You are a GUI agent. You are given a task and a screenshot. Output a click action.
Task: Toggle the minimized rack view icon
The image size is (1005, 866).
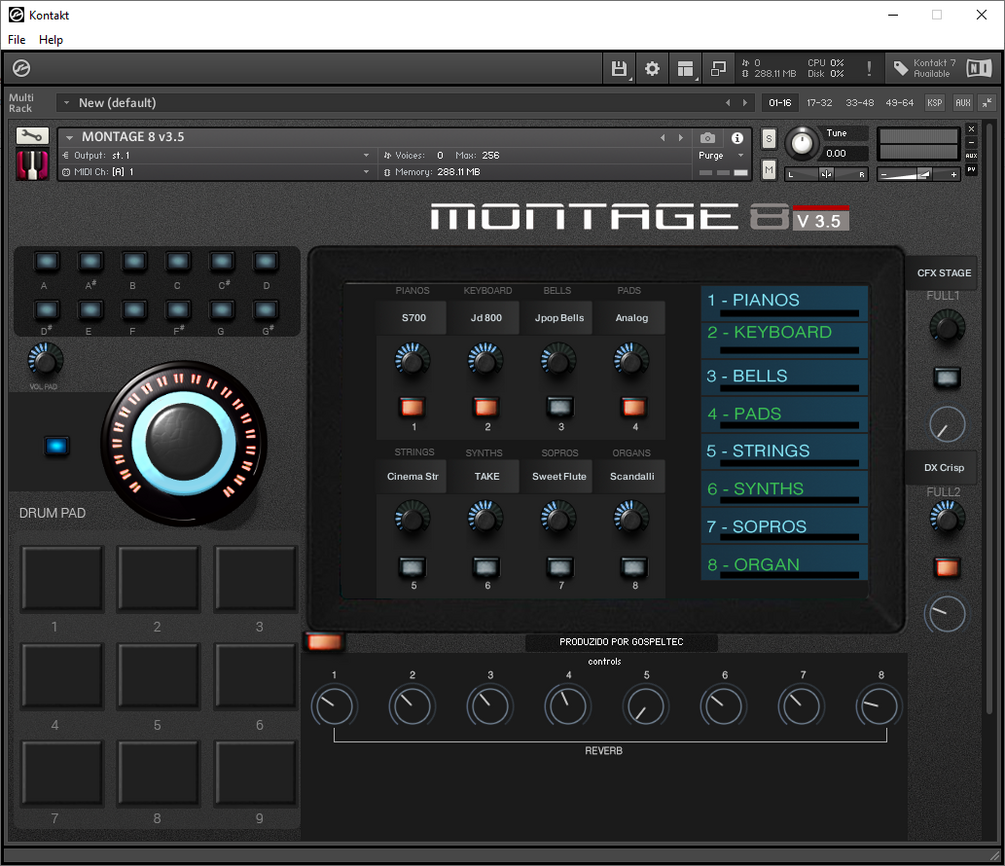[718, 69]
